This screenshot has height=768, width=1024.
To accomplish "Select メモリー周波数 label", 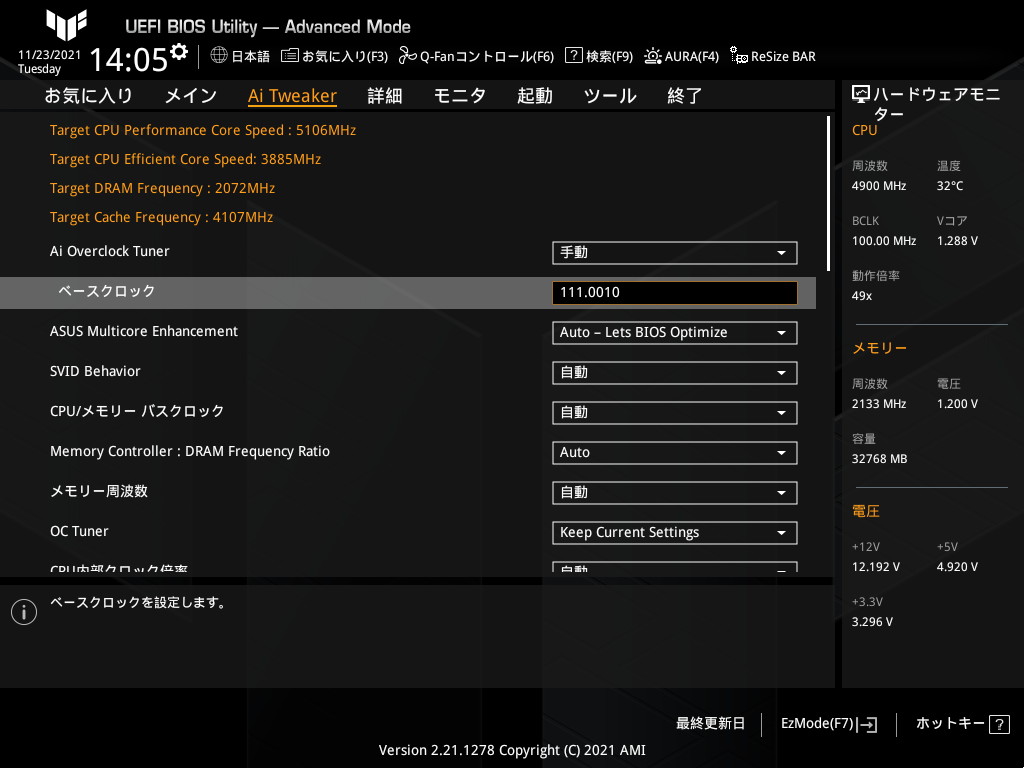I will pyautogui.click(x=99, y=491).
